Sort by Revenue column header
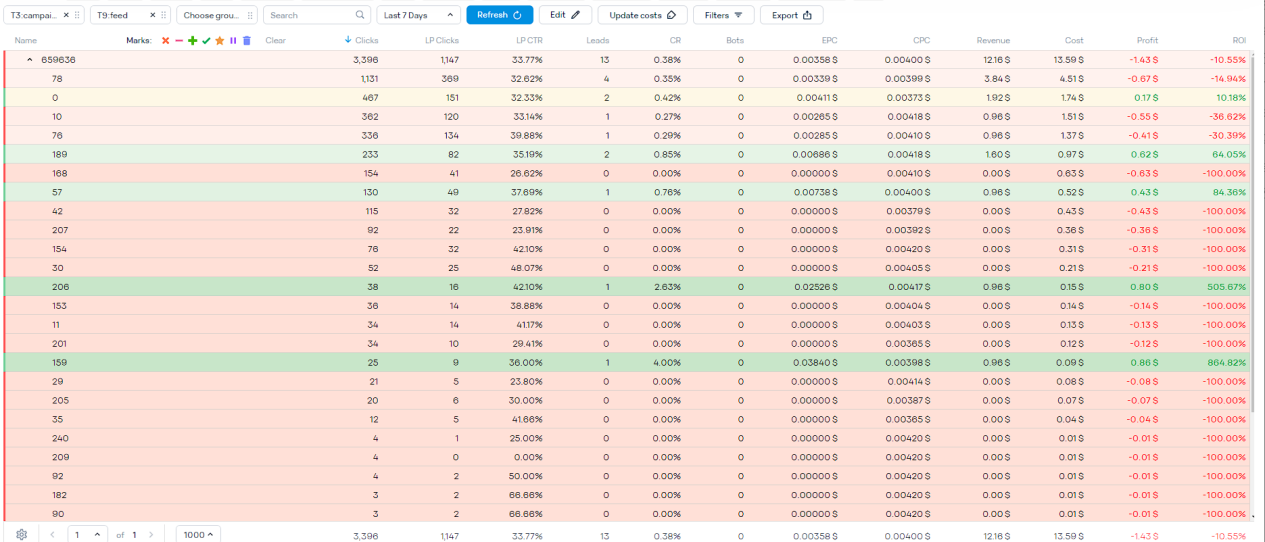Viewport: 1265px width, 542px height. 993,41
